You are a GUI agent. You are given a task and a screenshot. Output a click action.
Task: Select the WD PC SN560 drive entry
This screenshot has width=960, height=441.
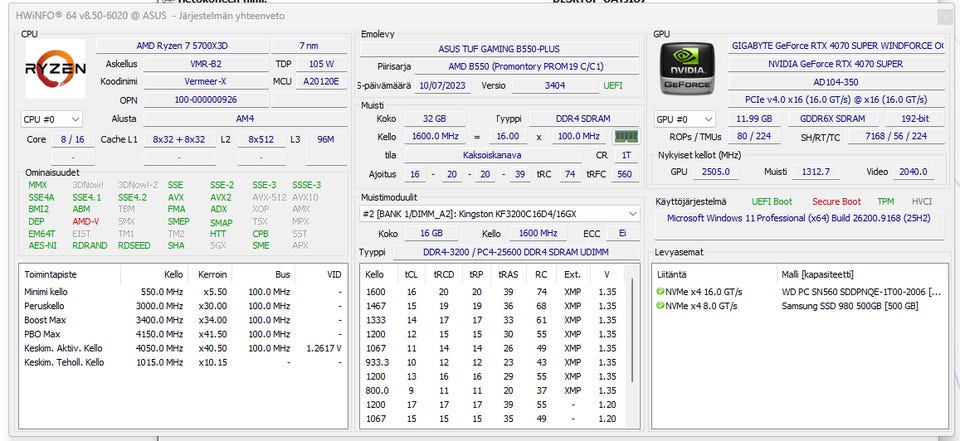point(800,292)
